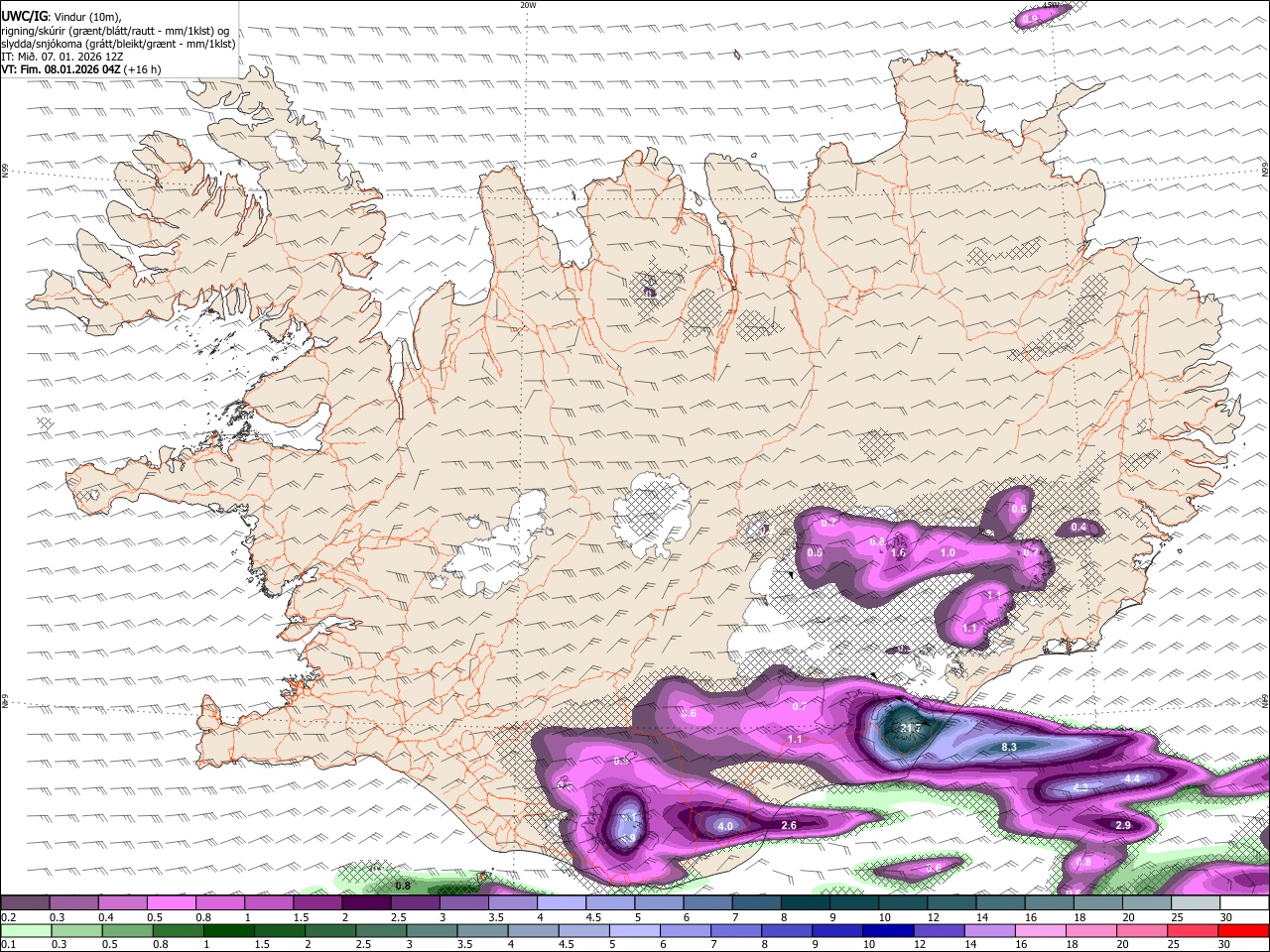Click the 4.4 precipitation value label
Screen dimensions: 1270x952
tap(1132, 778)
